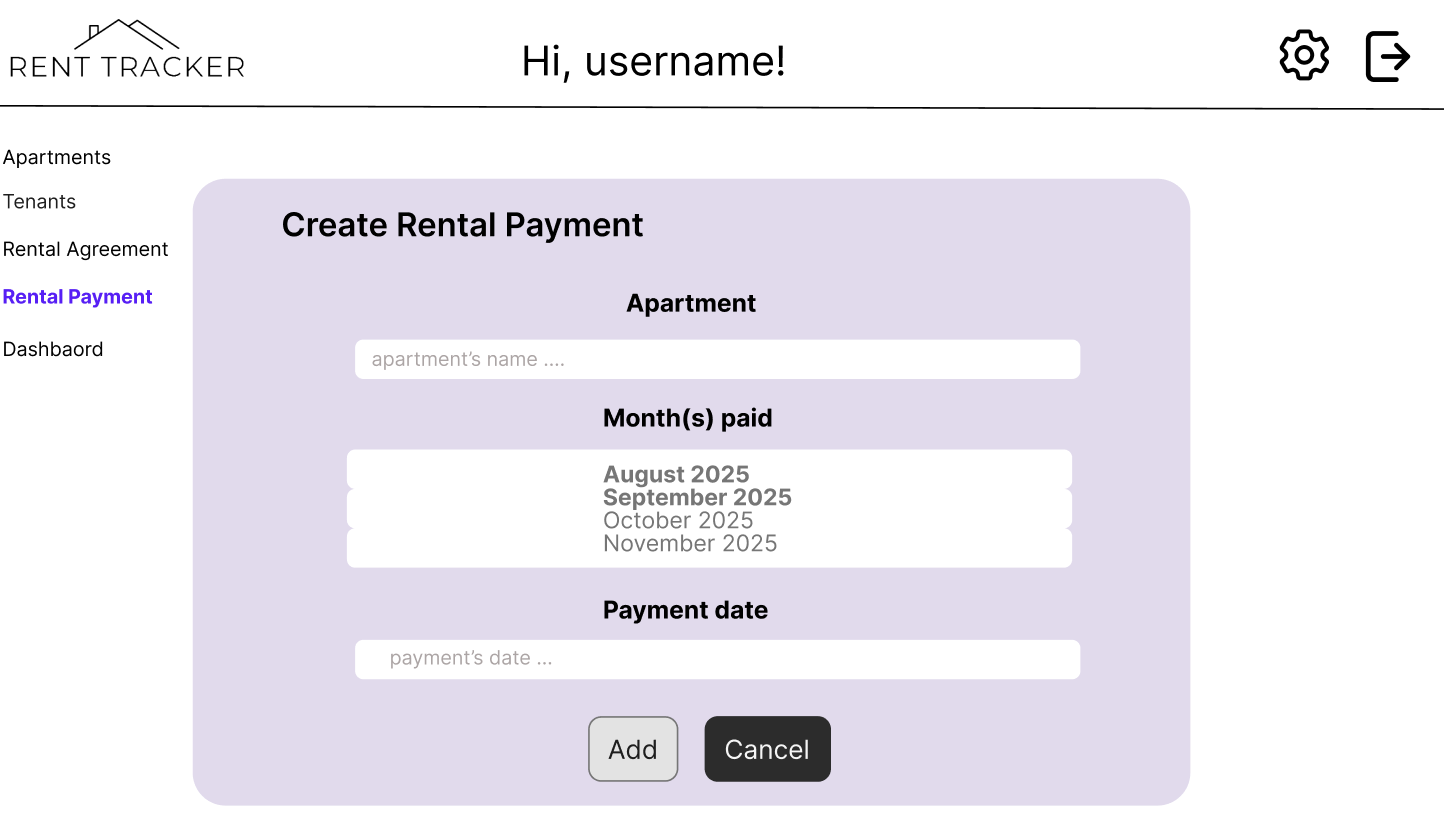Select August 2025 from the month list
The image size is (1444, 822).
point(676,474)
